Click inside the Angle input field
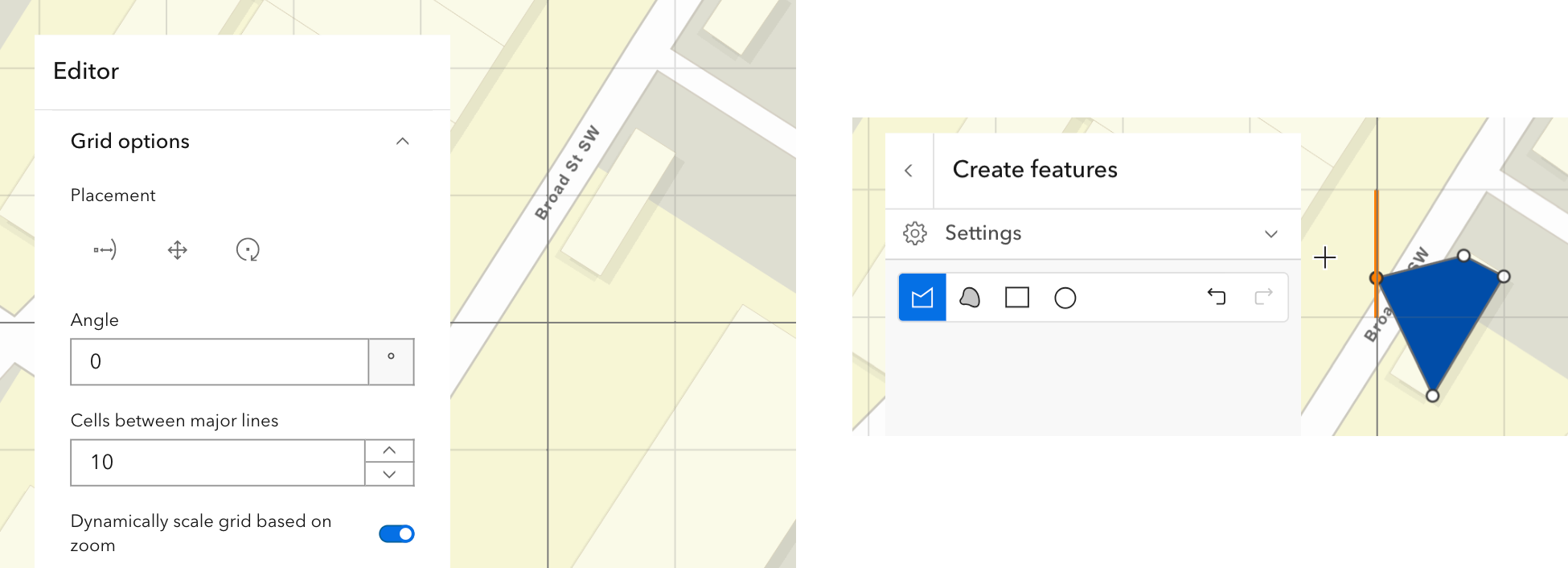1568x568 pixels. point(217,361)
